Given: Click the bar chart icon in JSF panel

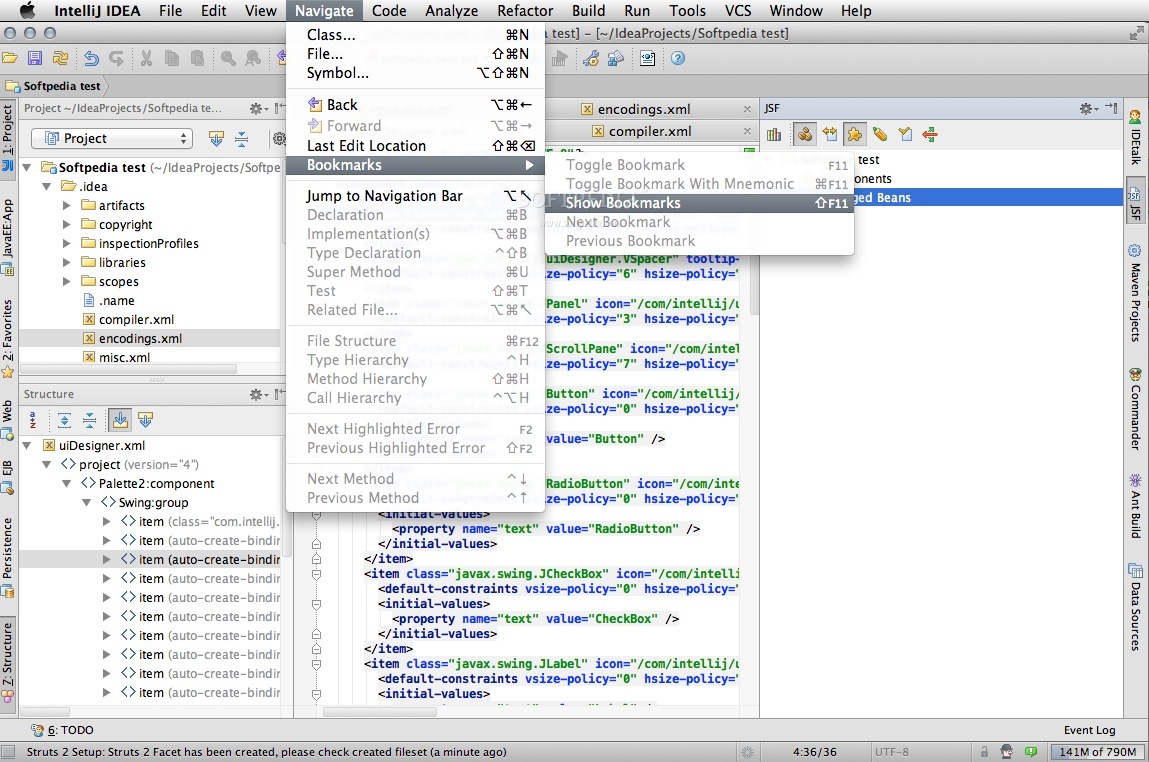Looking at the screenshot, I should [x=774, y=134].
